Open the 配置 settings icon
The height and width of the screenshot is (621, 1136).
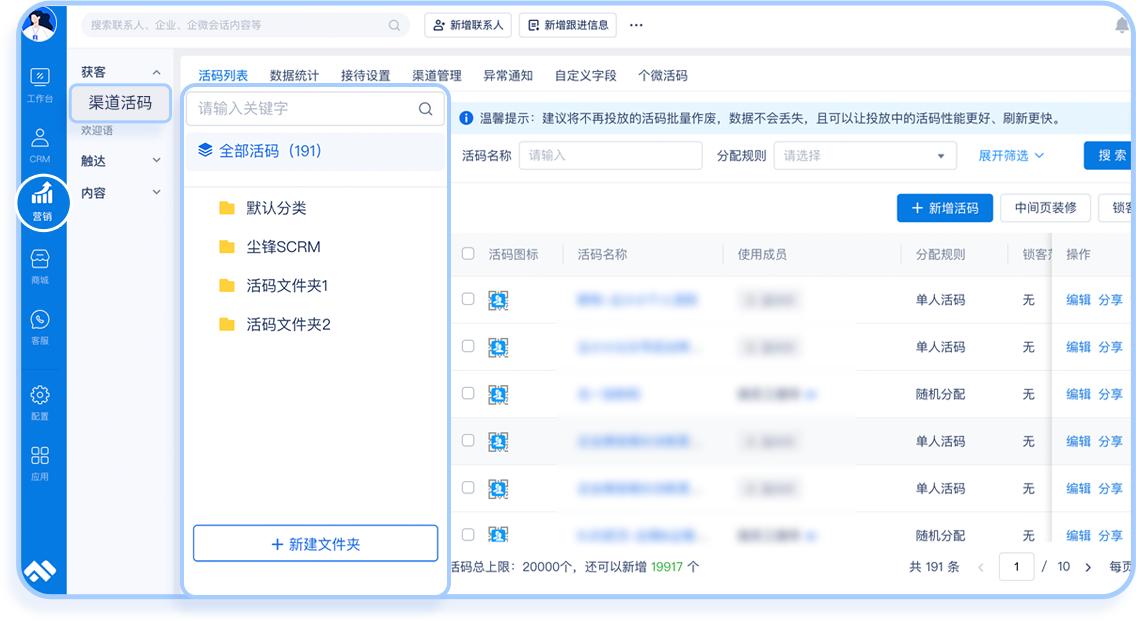40,400
